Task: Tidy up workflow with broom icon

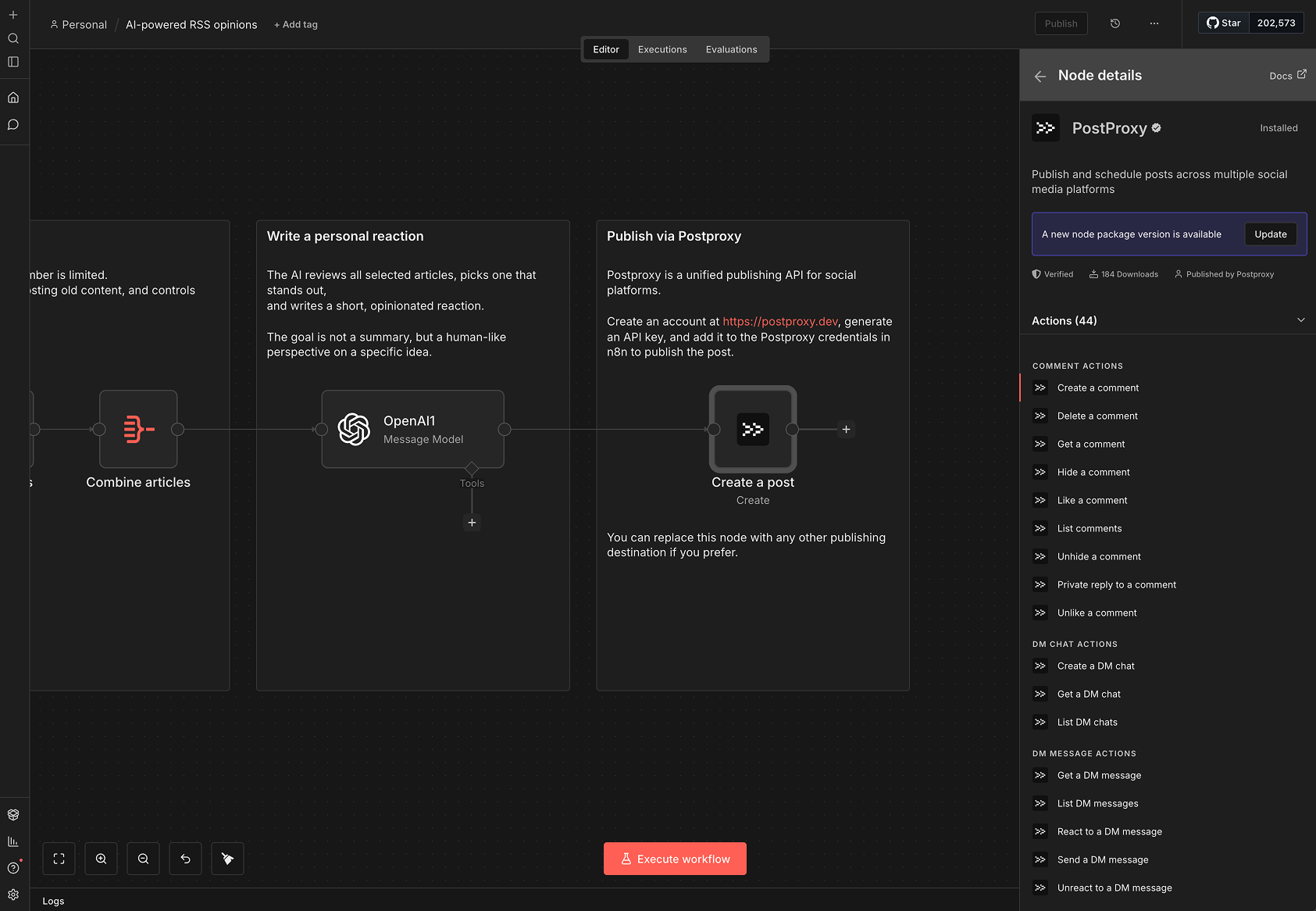Action: [228, 859]
